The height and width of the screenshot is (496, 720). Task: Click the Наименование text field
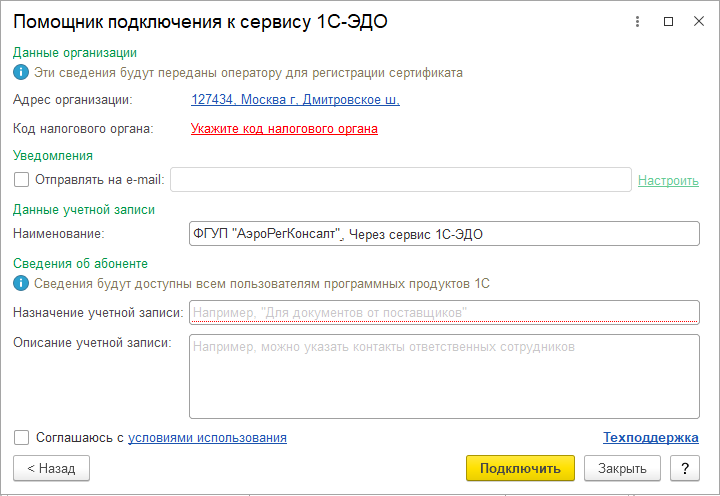tap(444, 233)
